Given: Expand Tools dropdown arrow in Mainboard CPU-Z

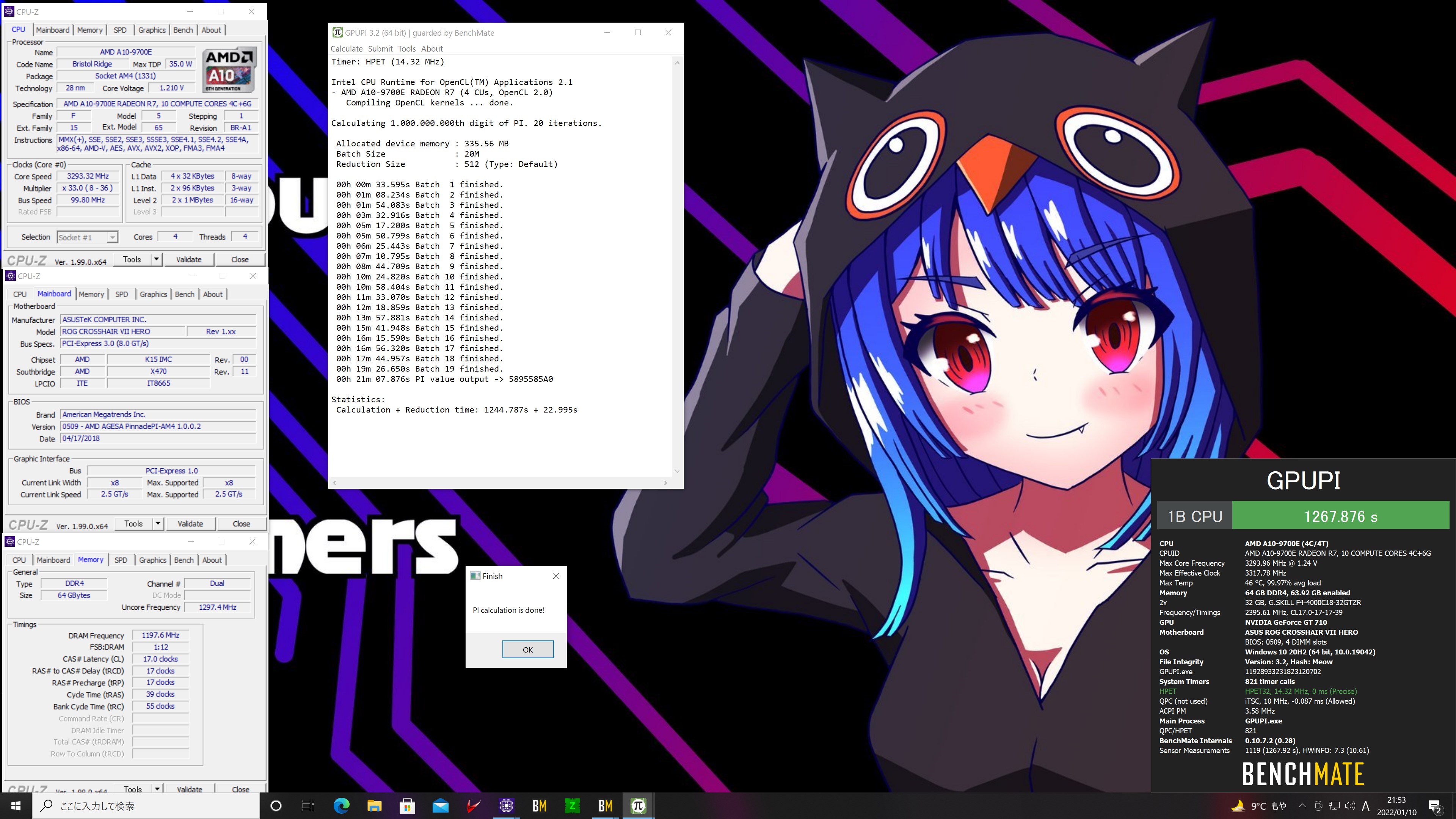Looking at the screenshot, I should [x=158, y=524].
